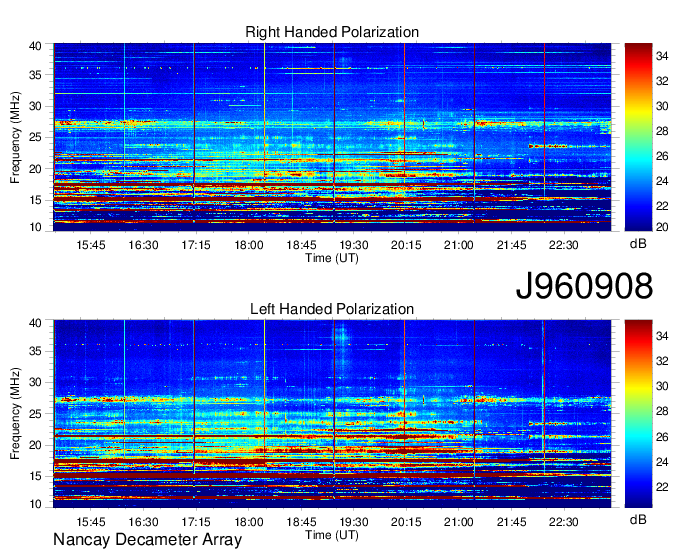Click the 19:30 tick of the Right Handed plot

pos(353,245)
